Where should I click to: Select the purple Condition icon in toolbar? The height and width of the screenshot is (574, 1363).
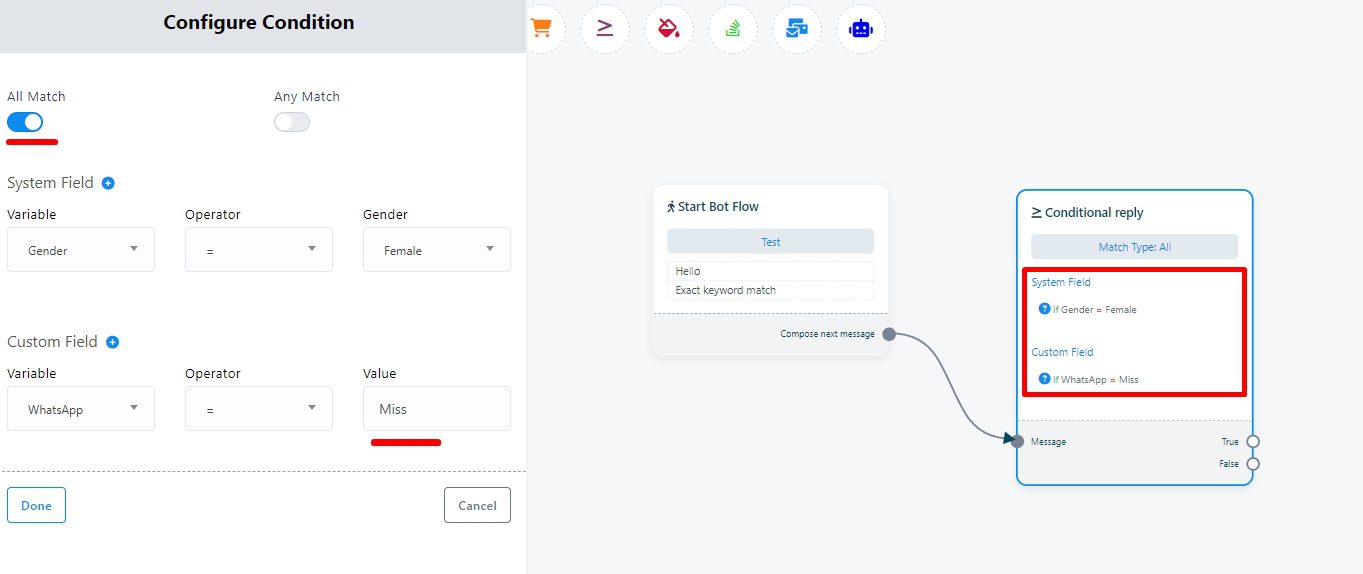click(605, 28)
